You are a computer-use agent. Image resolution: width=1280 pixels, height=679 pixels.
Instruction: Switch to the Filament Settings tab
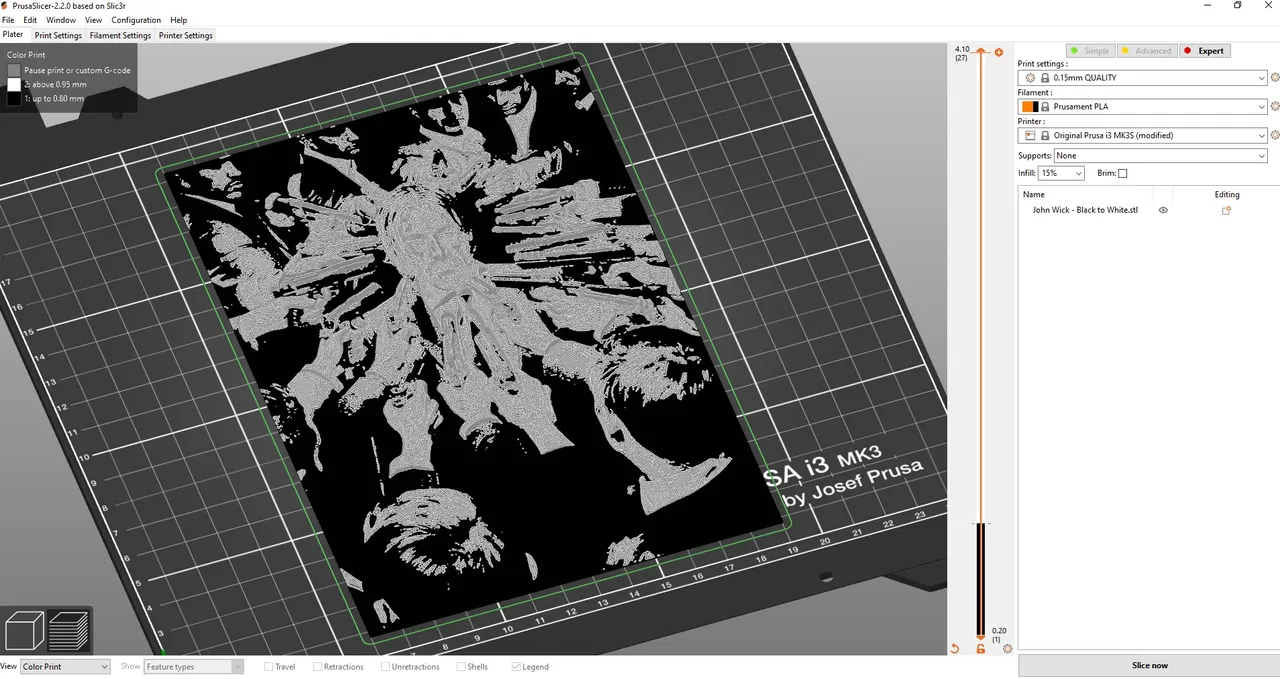pos(120,35)
